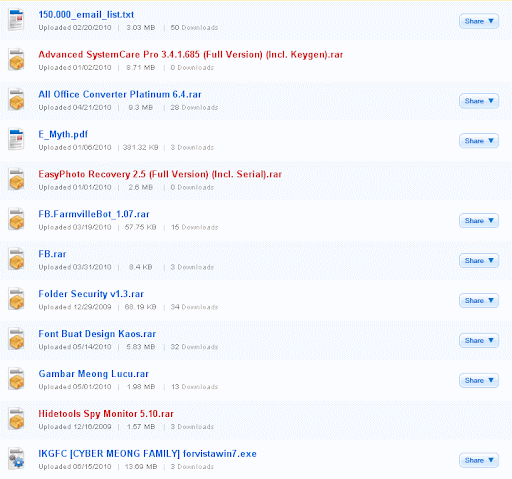The height and width of the screenshot is (479, 512).
Task: Click the '32 Downloads' count text
Action: pos(194,347)
